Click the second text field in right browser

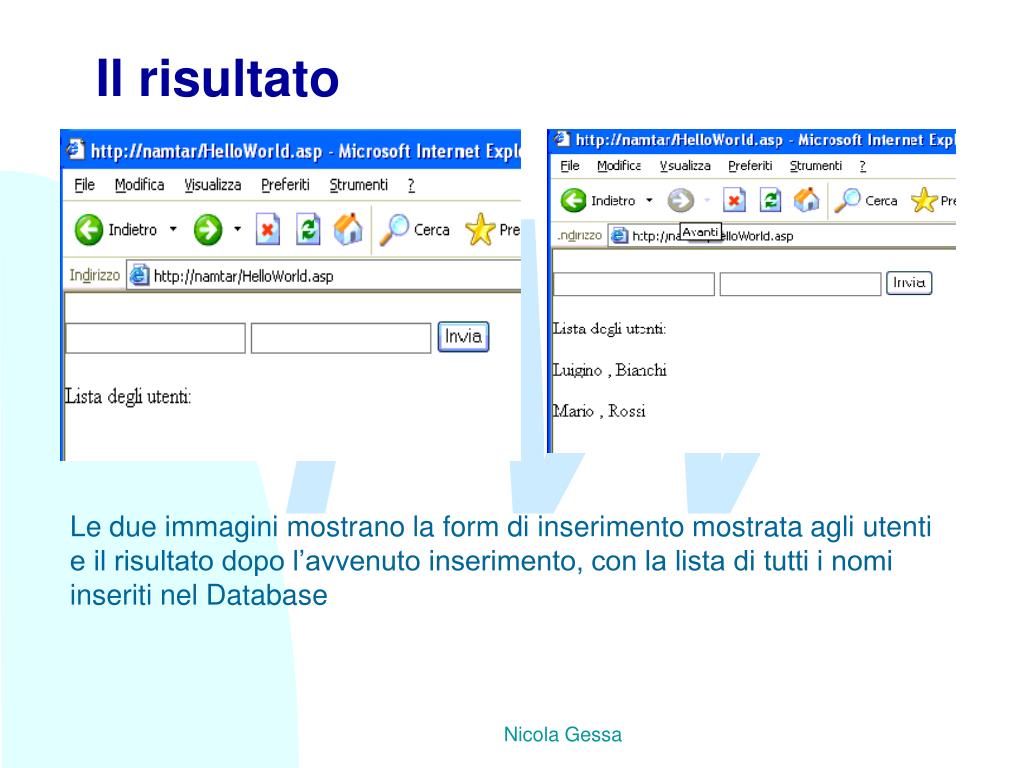800,284
